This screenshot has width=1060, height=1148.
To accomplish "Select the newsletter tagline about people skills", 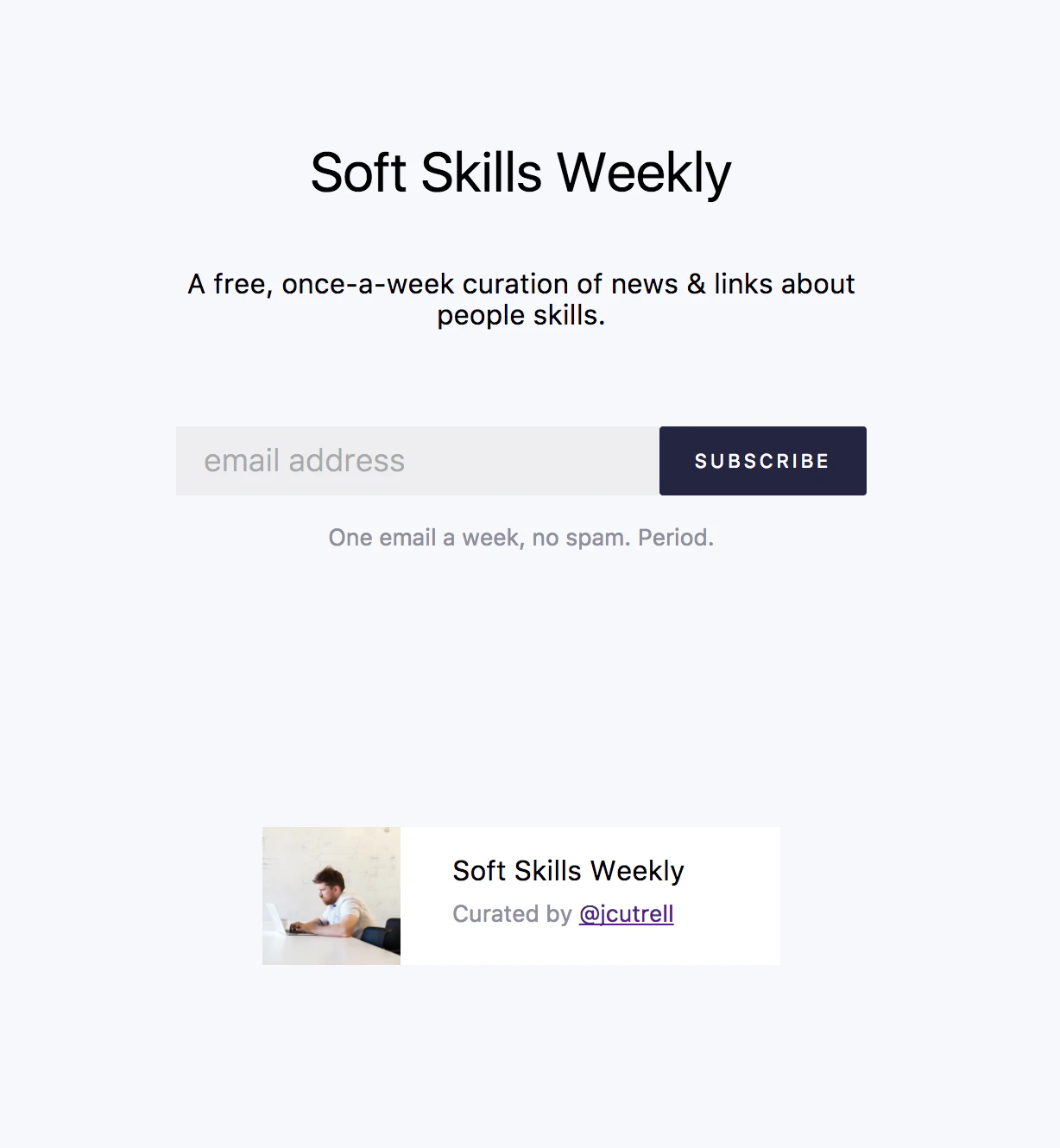I will [520, 298].
